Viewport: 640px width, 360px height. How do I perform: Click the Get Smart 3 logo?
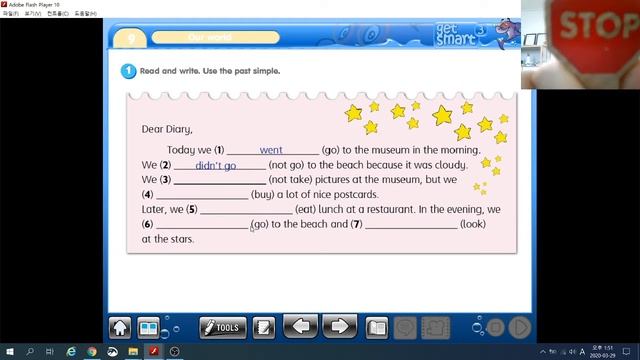[460, 34]
